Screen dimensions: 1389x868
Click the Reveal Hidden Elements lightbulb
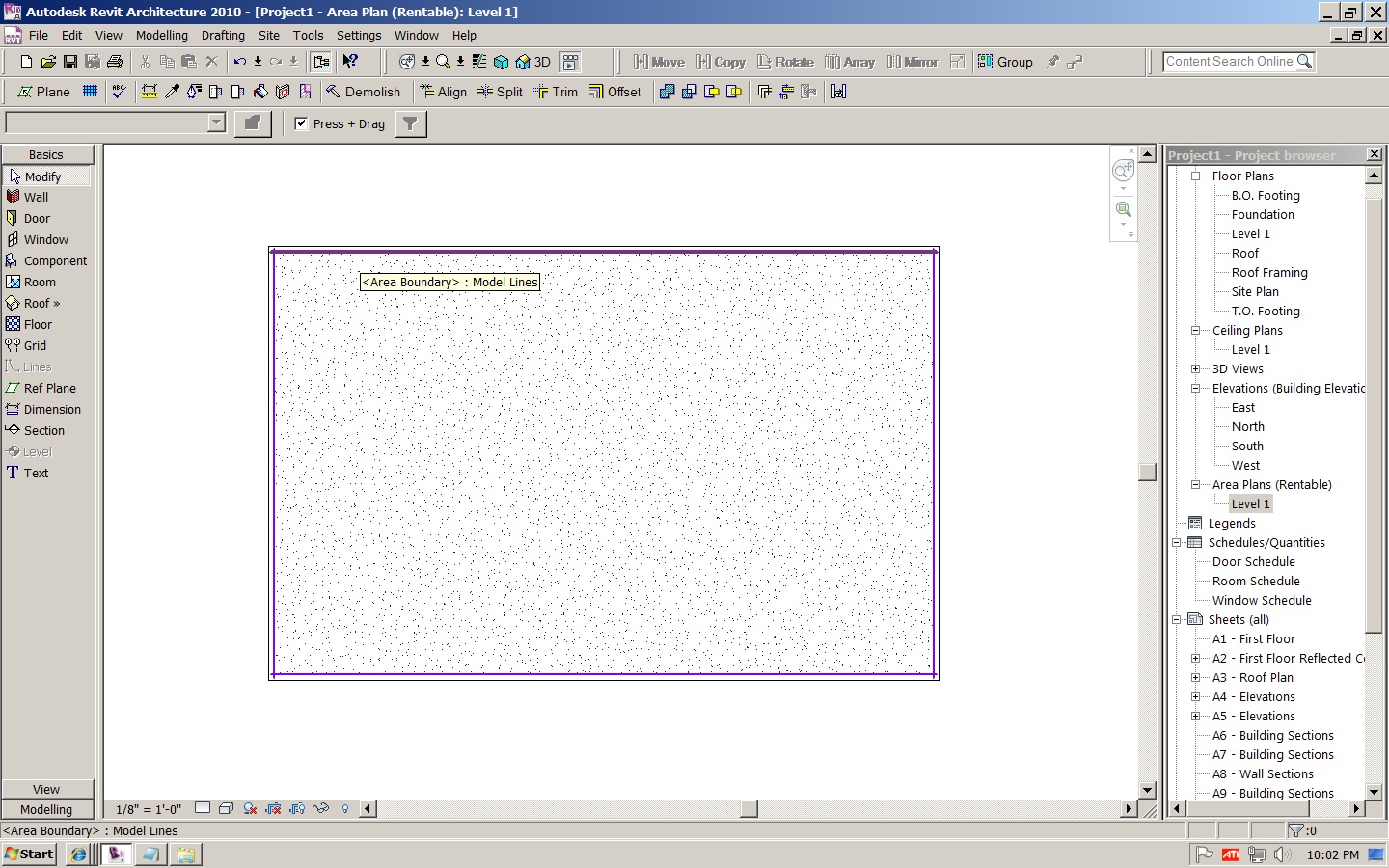point(345,808)
